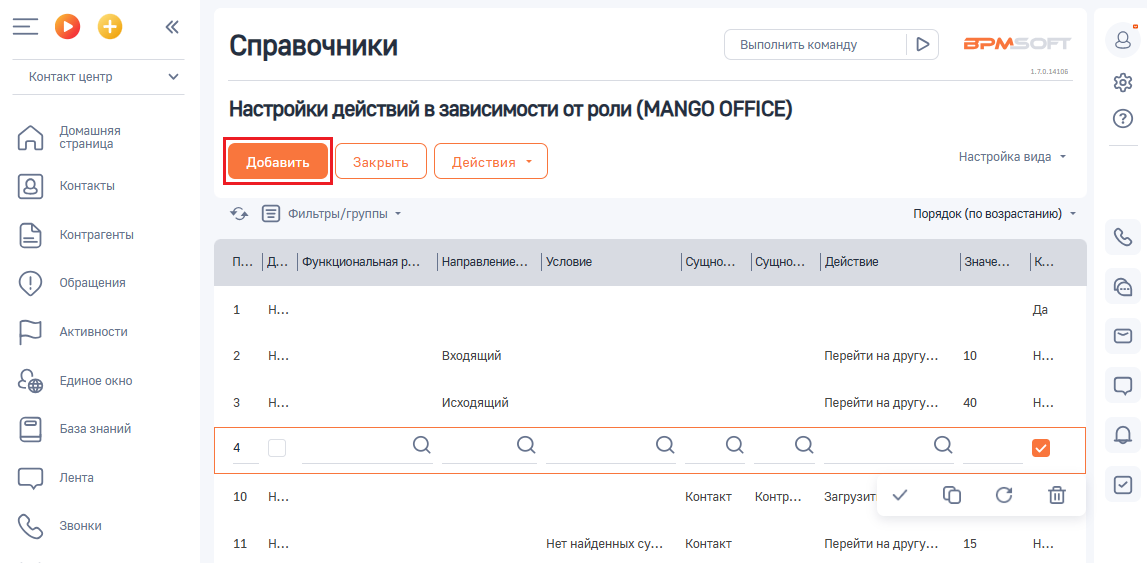Click the refresh list icon

pyautogui.click(x=239, y=214)
